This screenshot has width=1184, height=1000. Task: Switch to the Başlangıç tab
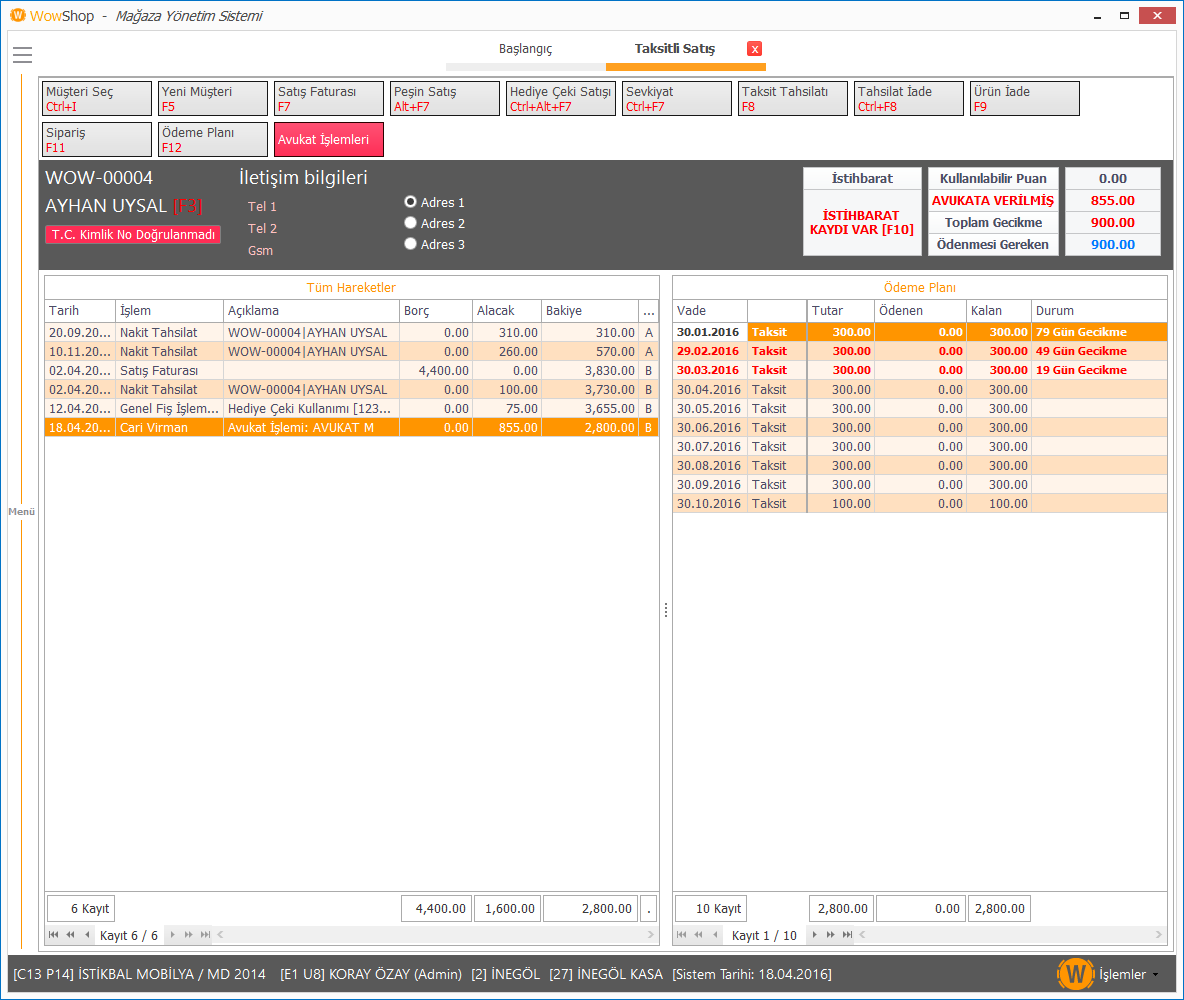[525, 49]
